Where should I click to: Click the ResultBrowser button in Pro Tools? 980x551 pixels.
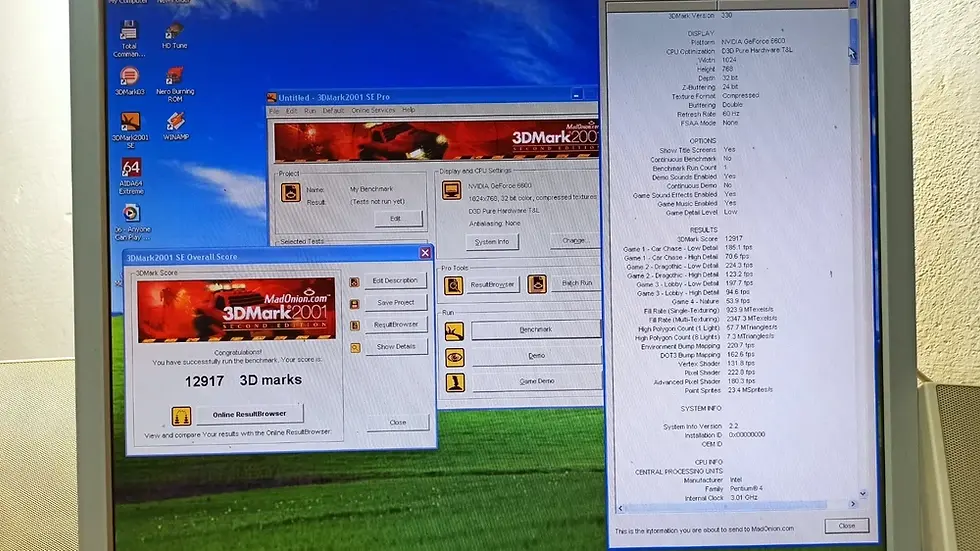(x=492, y=285)
